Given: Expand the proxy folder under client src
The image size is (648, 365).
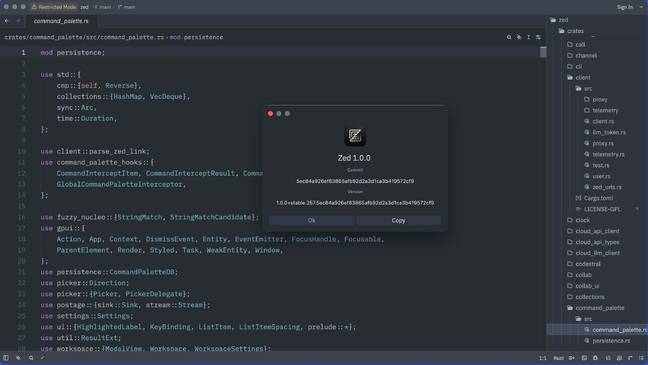Looking at the screenshot, I should click(596, 100).
